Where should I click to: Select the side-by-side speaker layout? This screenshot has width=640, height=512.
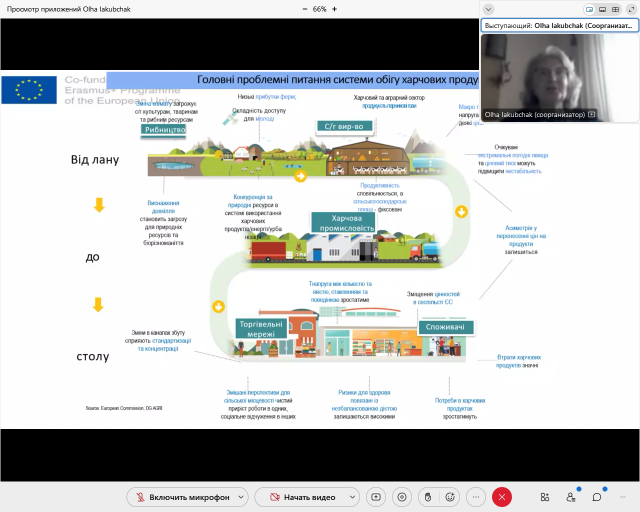[x=590, y=9]
